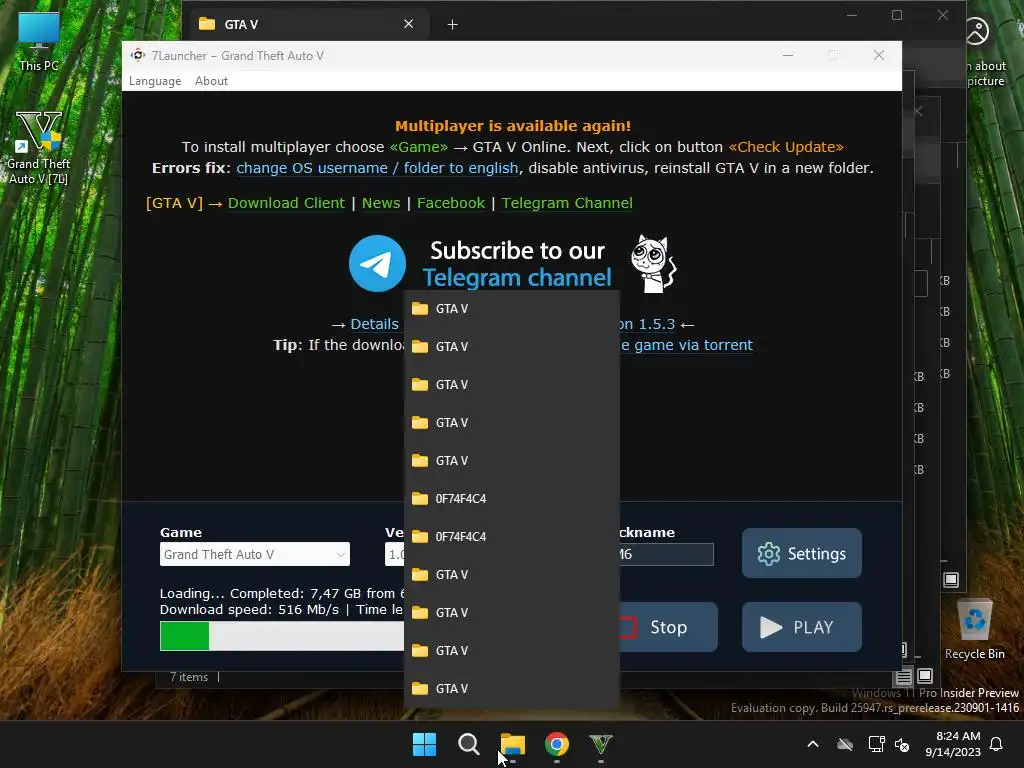Viewport: 1024px width, 768px height.
Task: Open the Language menu in 7Launcher
Action: (155, 81)
